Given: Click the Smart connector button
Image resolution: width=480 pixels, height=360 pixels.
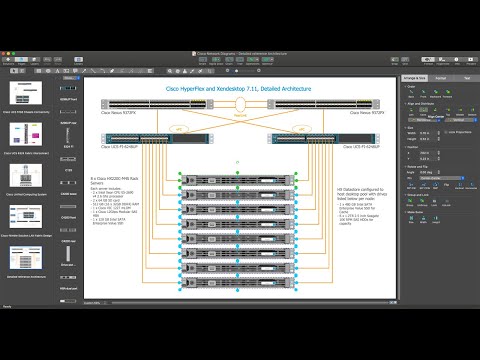Looking at the screenshot, I should click(x=203, y=60).
